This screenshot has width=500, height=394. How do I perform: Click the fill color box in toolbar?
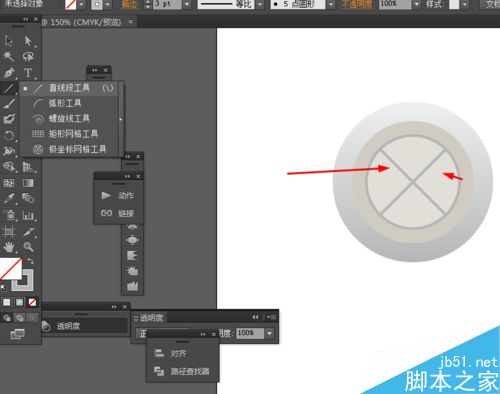coord(11,269)
